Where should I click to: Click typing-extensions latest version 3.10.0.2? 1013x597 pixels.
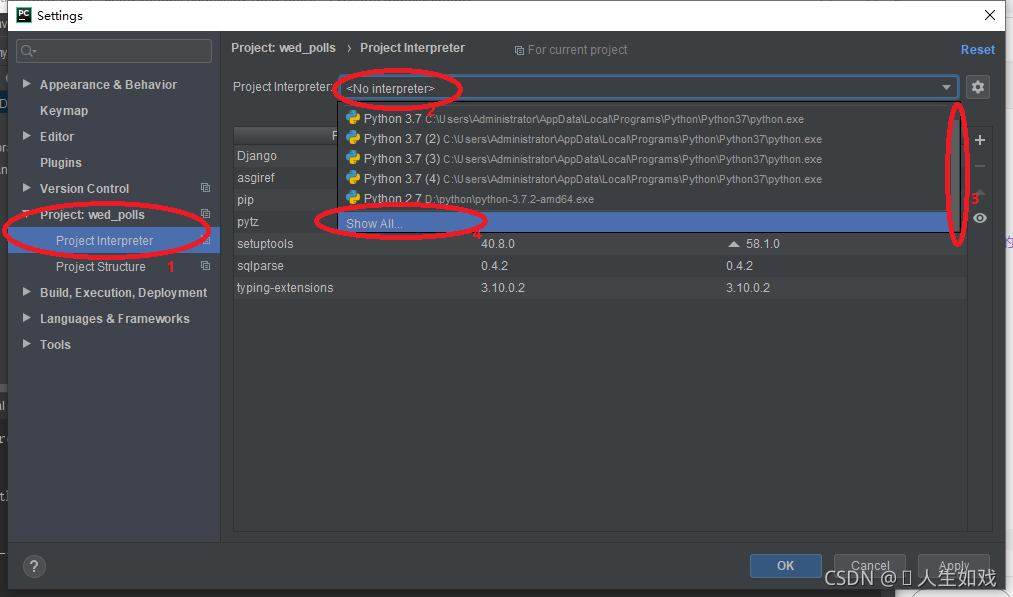[747, 288]
